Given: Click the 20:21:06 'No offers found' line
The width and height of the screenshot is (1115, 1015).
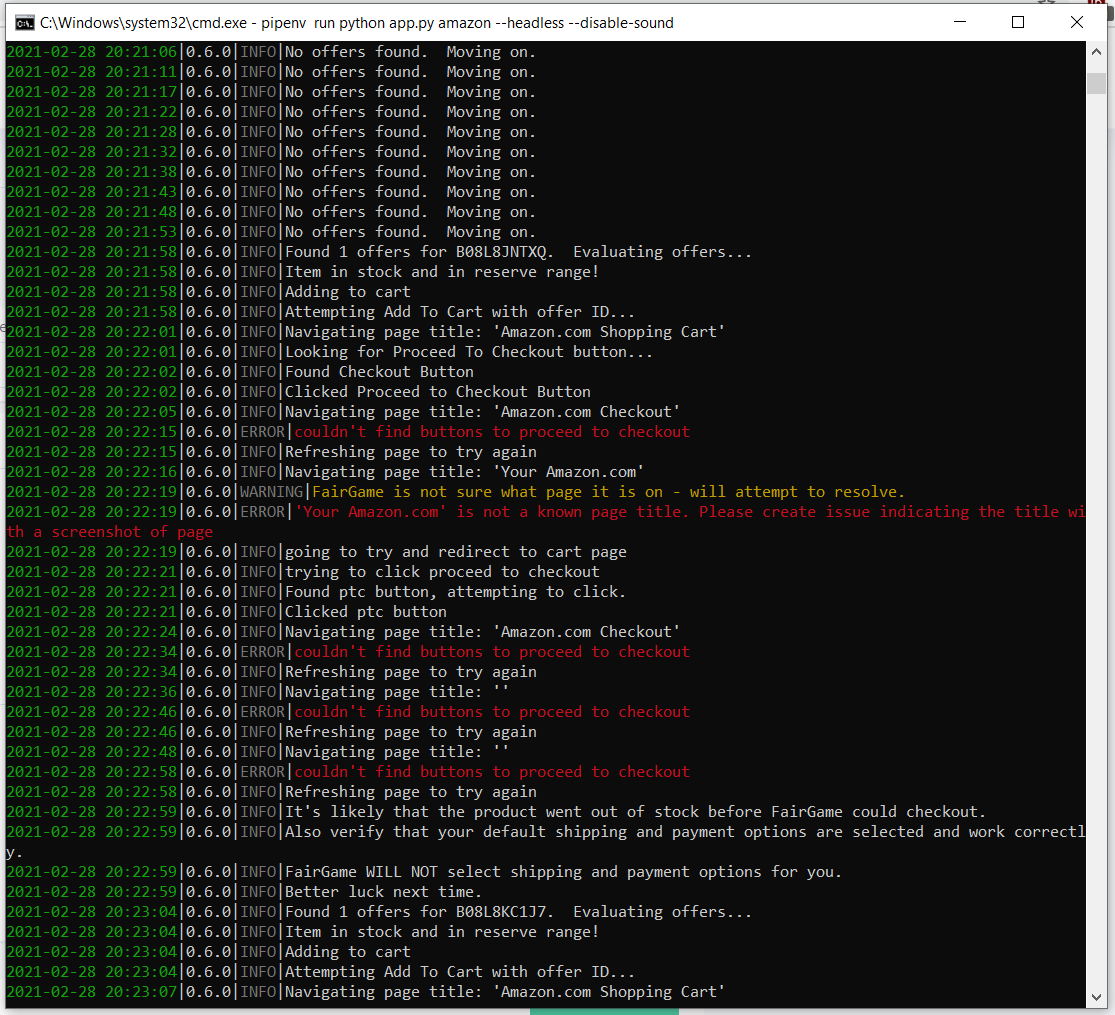Looking at the screenshot, I should tap(271, 52).
